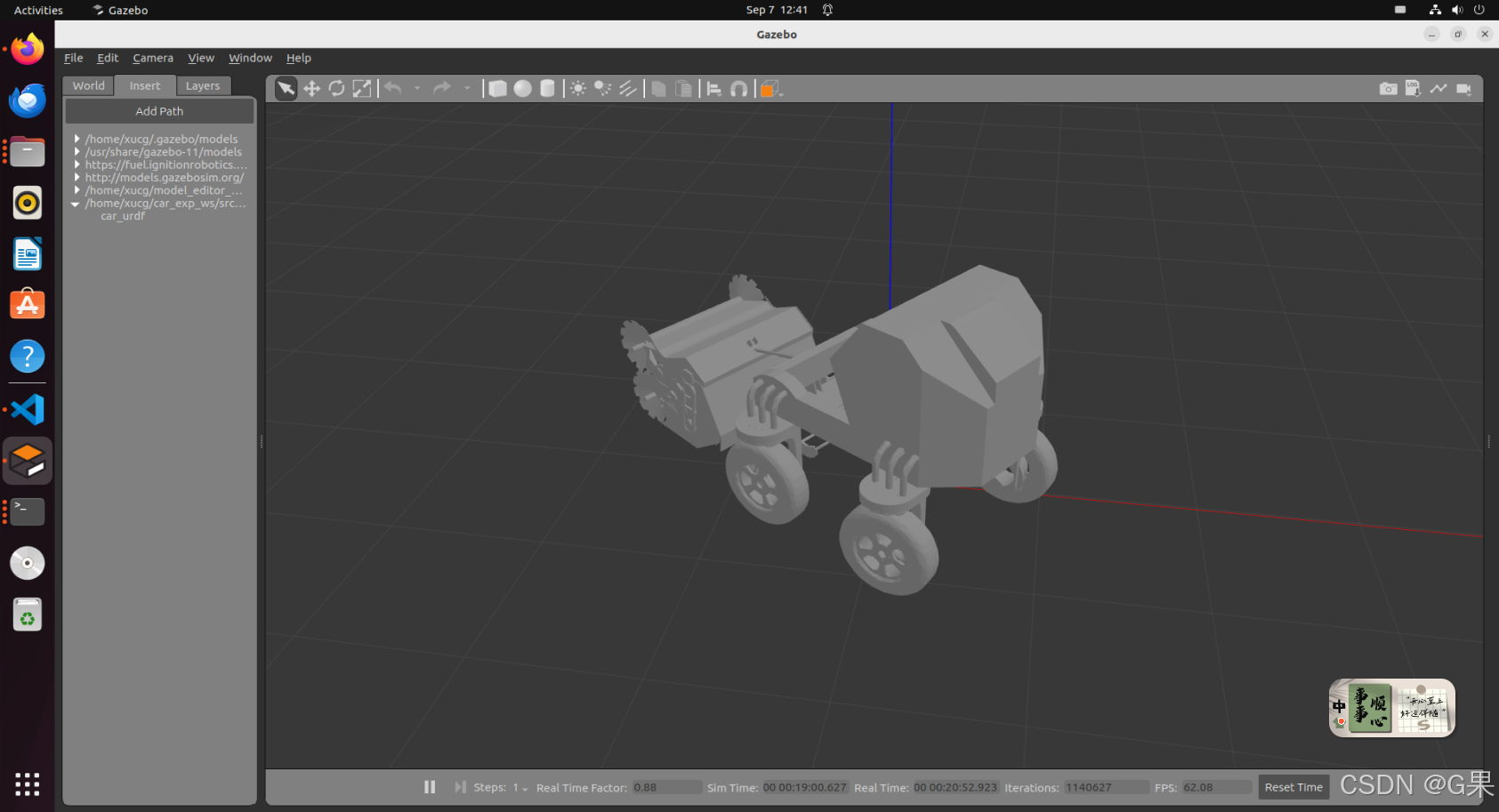Screen dimensions: 1499x812
Task: Switch to the Insert tab
Action: click(x=145, y=85)
